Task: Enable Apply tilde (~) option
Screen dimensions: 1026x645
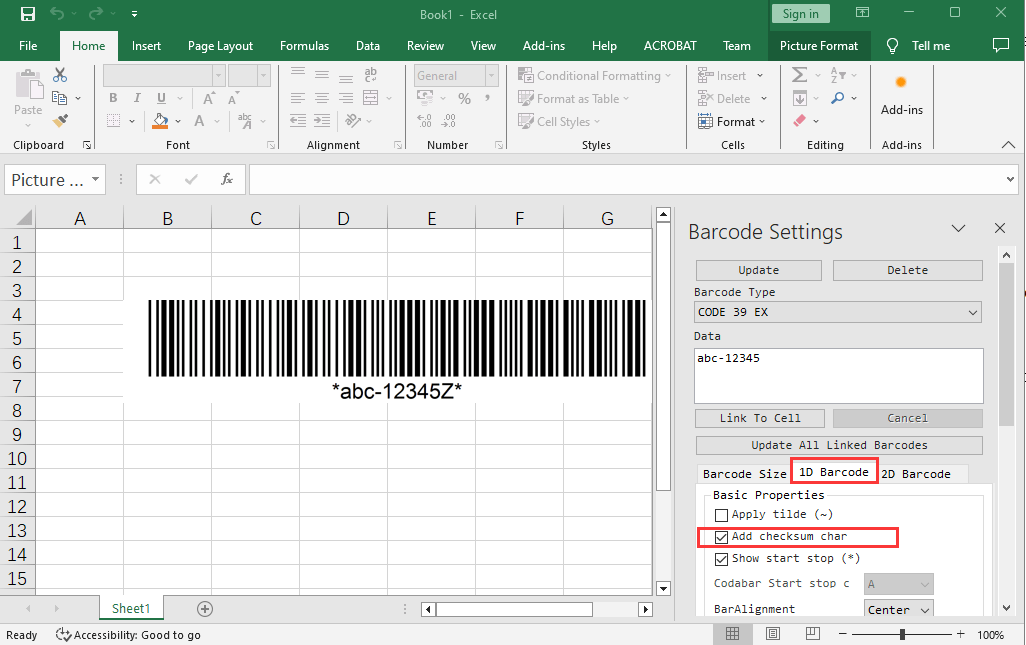Action: [721, 514]
